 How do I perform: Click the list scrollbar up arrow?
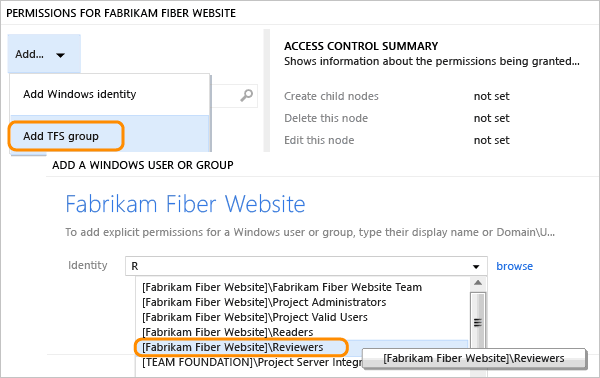click(x=478, y=283)
